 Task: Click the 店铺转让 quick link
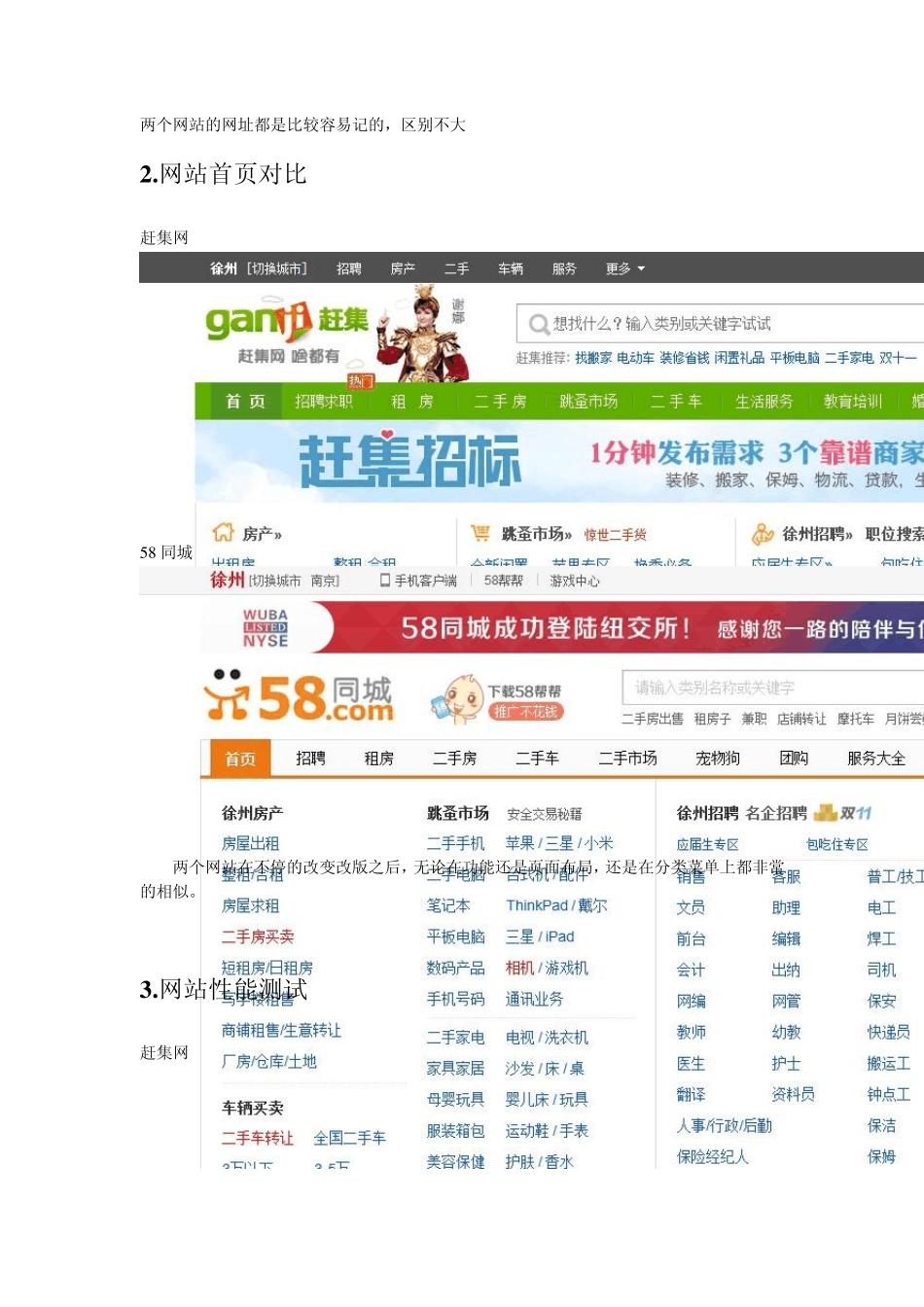(801, 719)
